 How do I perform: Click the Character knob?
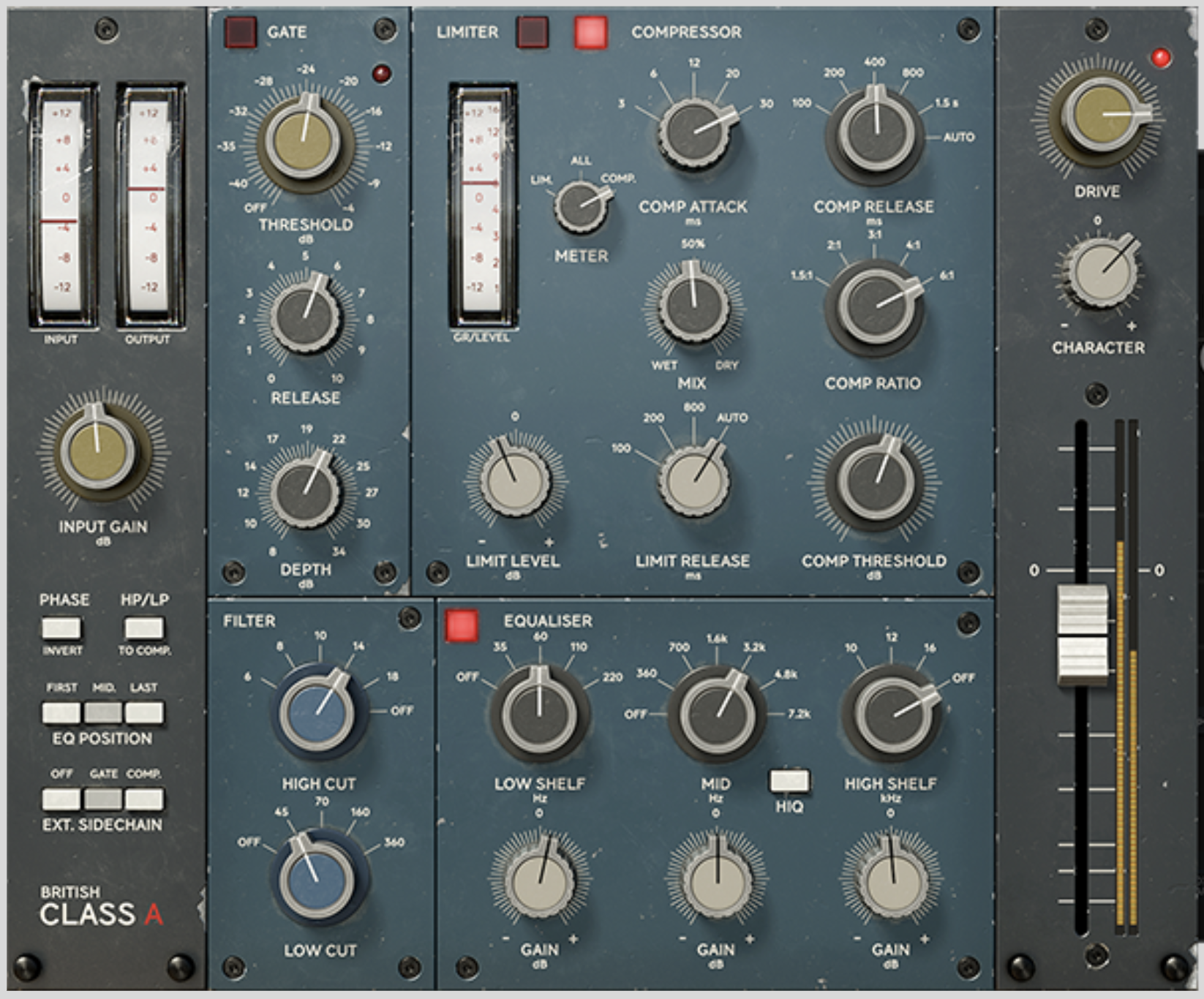click(x=1101, y=271)
